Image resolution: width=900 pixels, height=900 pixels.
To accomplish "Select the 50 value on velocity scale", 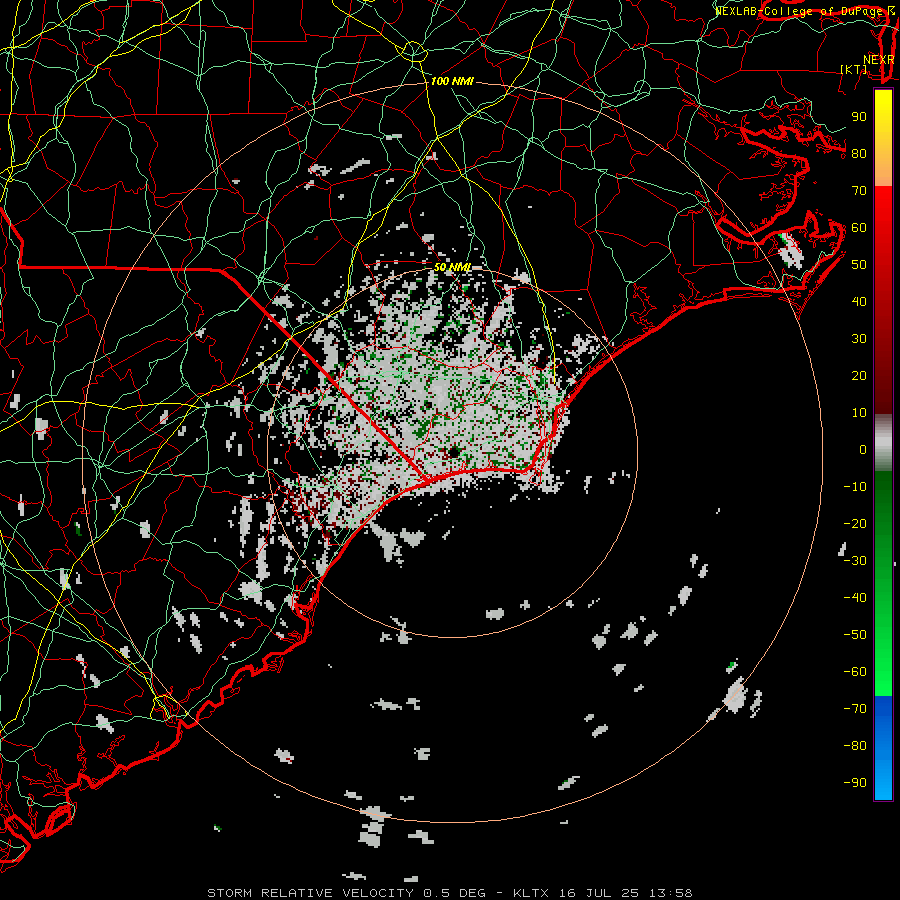I will tap(859, 265).
